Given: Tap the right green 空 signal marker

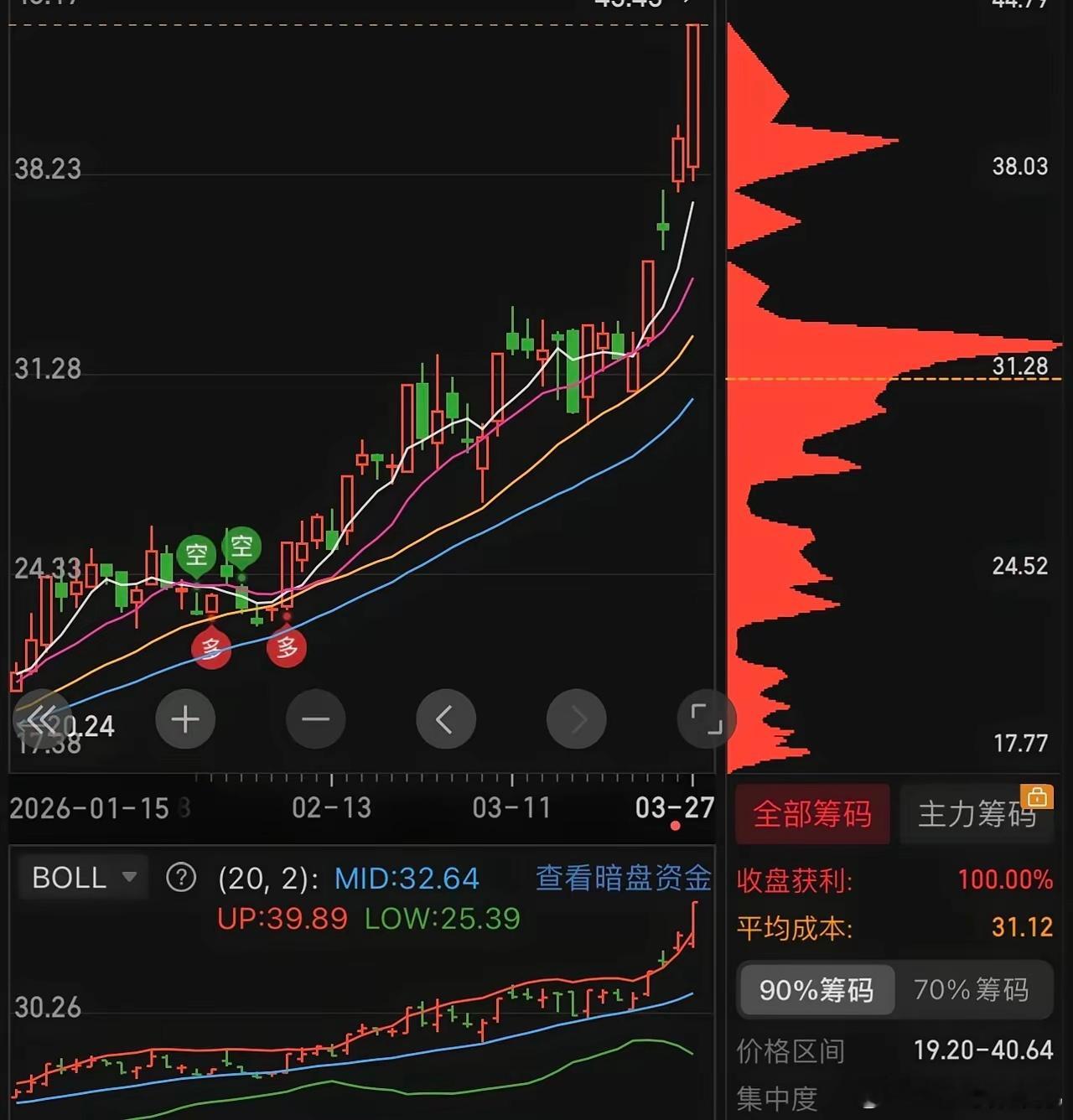Looking at the screenshot, I should 241,547.
